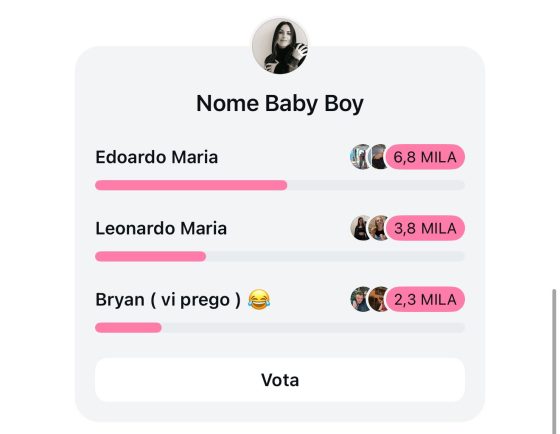Click the Edoardo Maria progress bar
Image resolution: width=560 pixels, height=434 pixels.
click(280, 185)
